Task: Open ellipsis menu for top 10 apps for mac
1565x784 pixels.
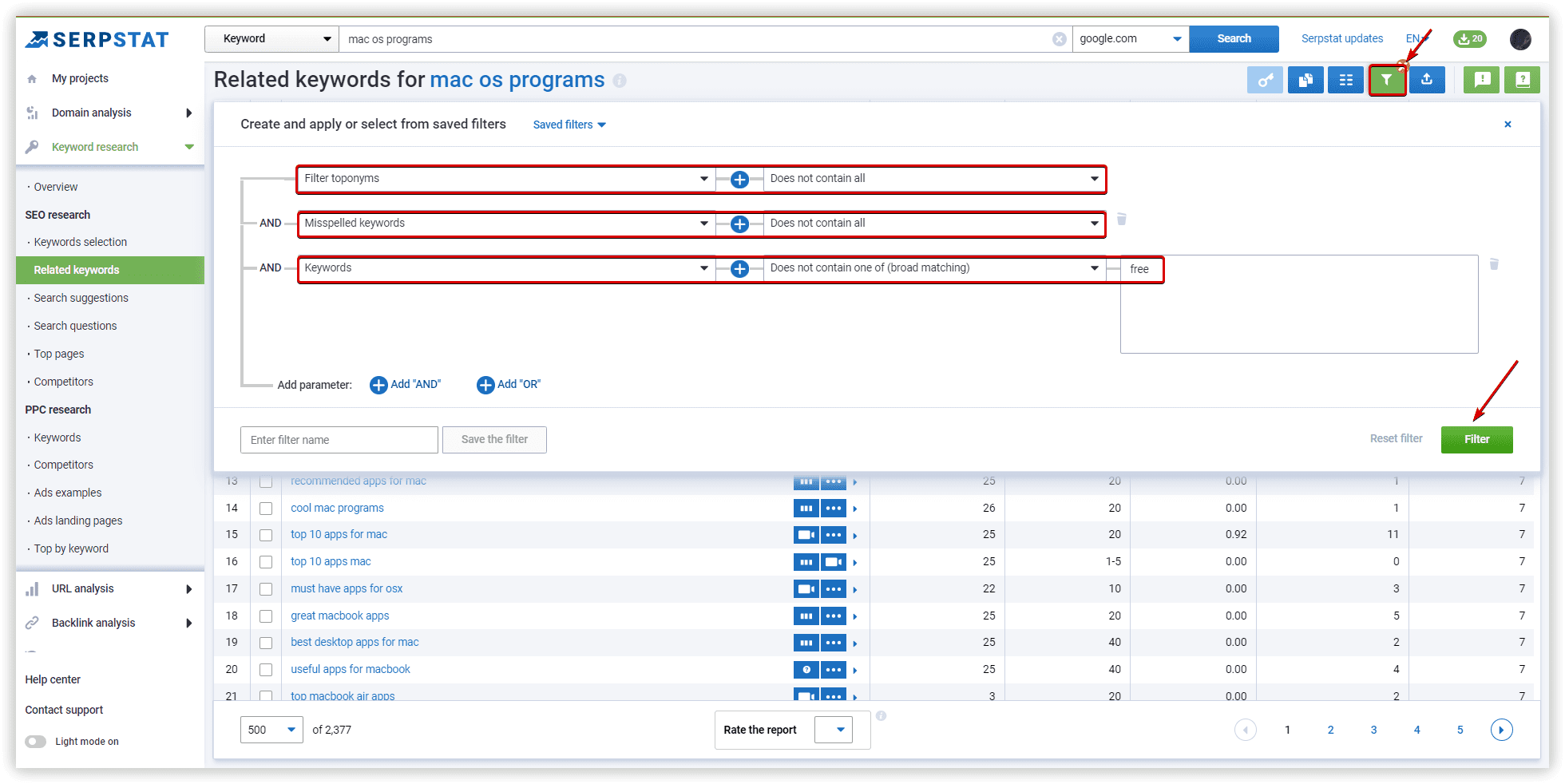Action: [834, 535]
